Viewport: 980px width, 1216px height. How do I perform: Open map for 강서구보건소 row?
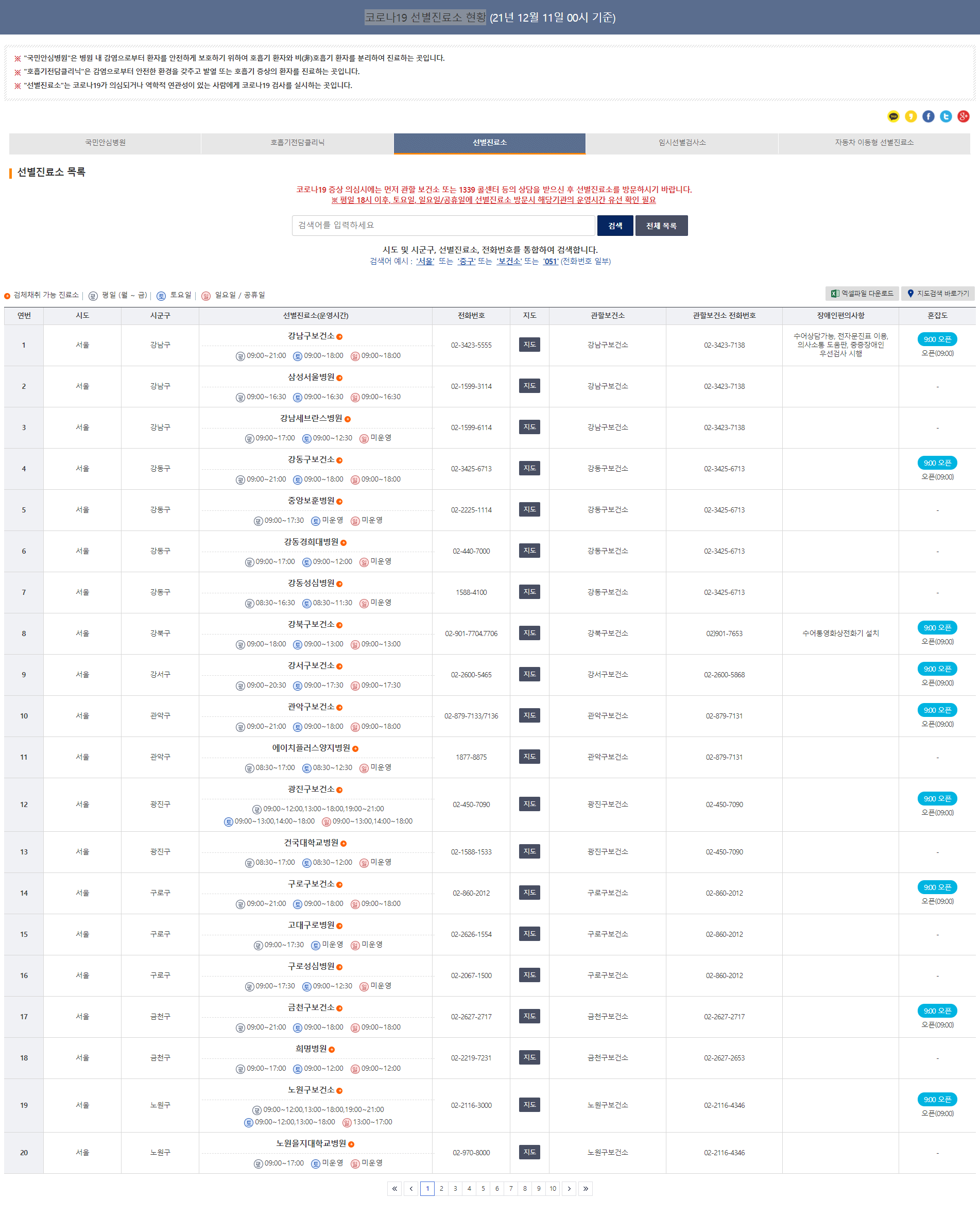(529, 674)
